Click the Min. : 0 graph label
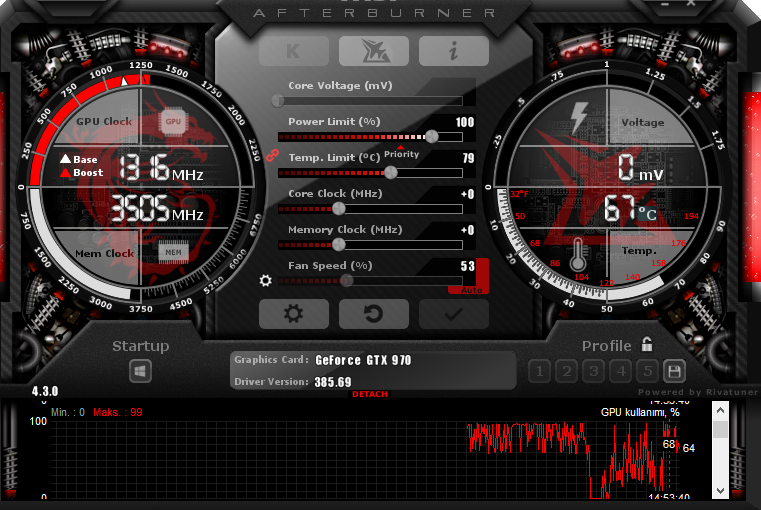Screen dimensions: 761x510 (x=68, y=412)
